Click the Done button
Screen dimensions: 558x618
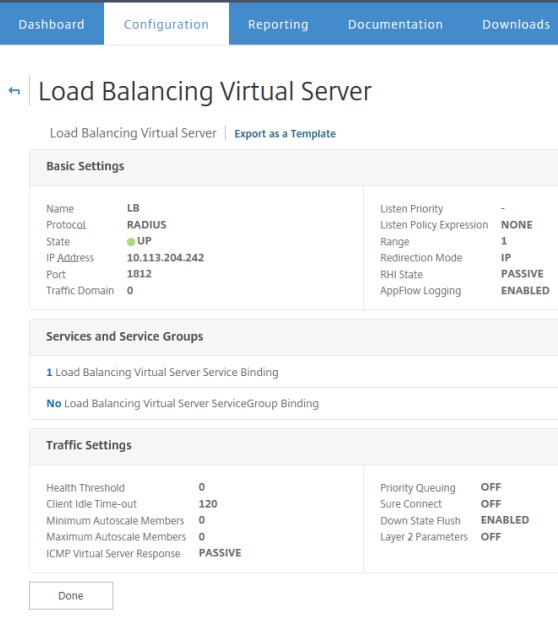tap(71, 596)
